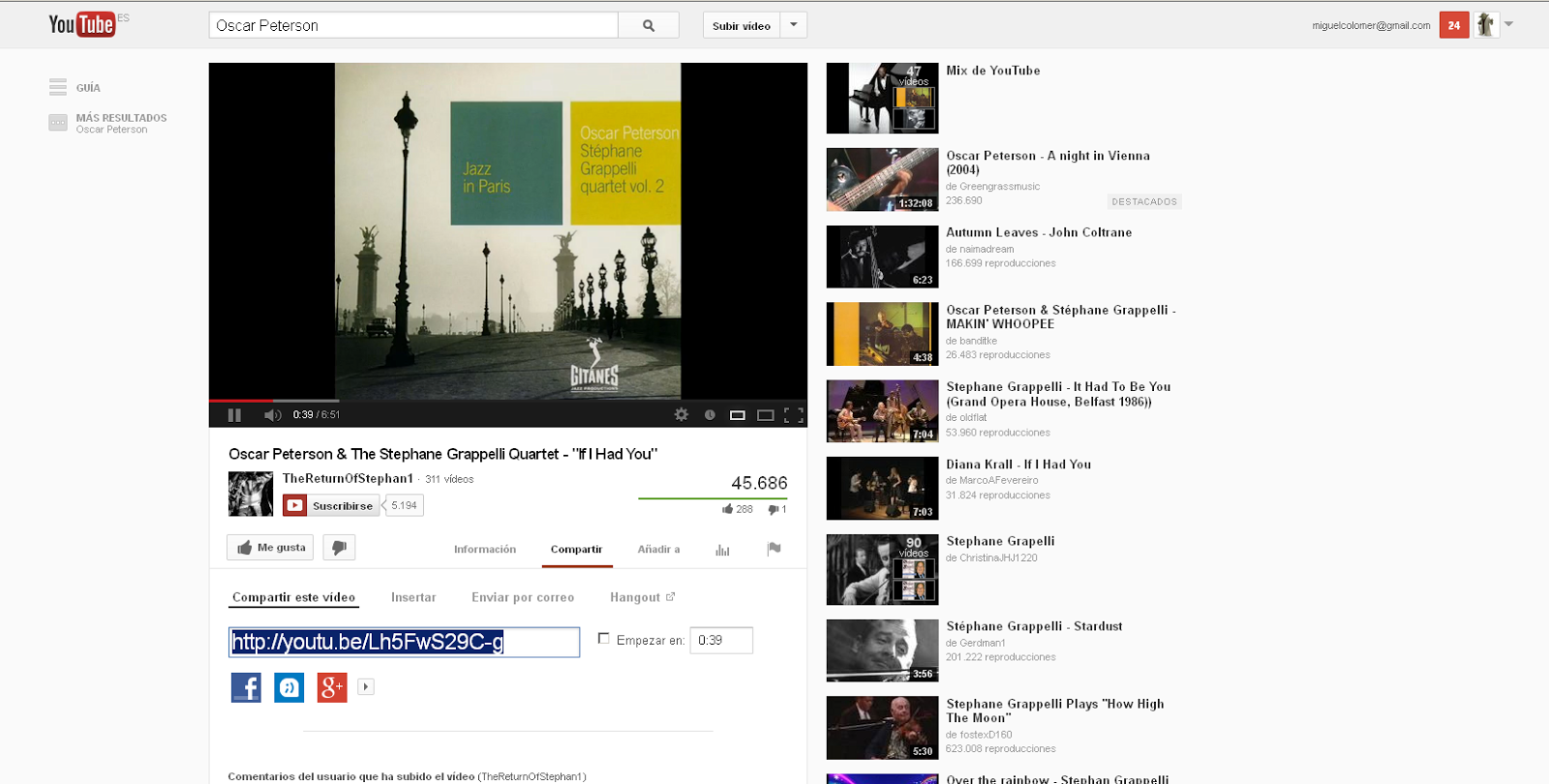Click the 5.194 subscriber count
The image size is (1549, 784).
point(404,505)
